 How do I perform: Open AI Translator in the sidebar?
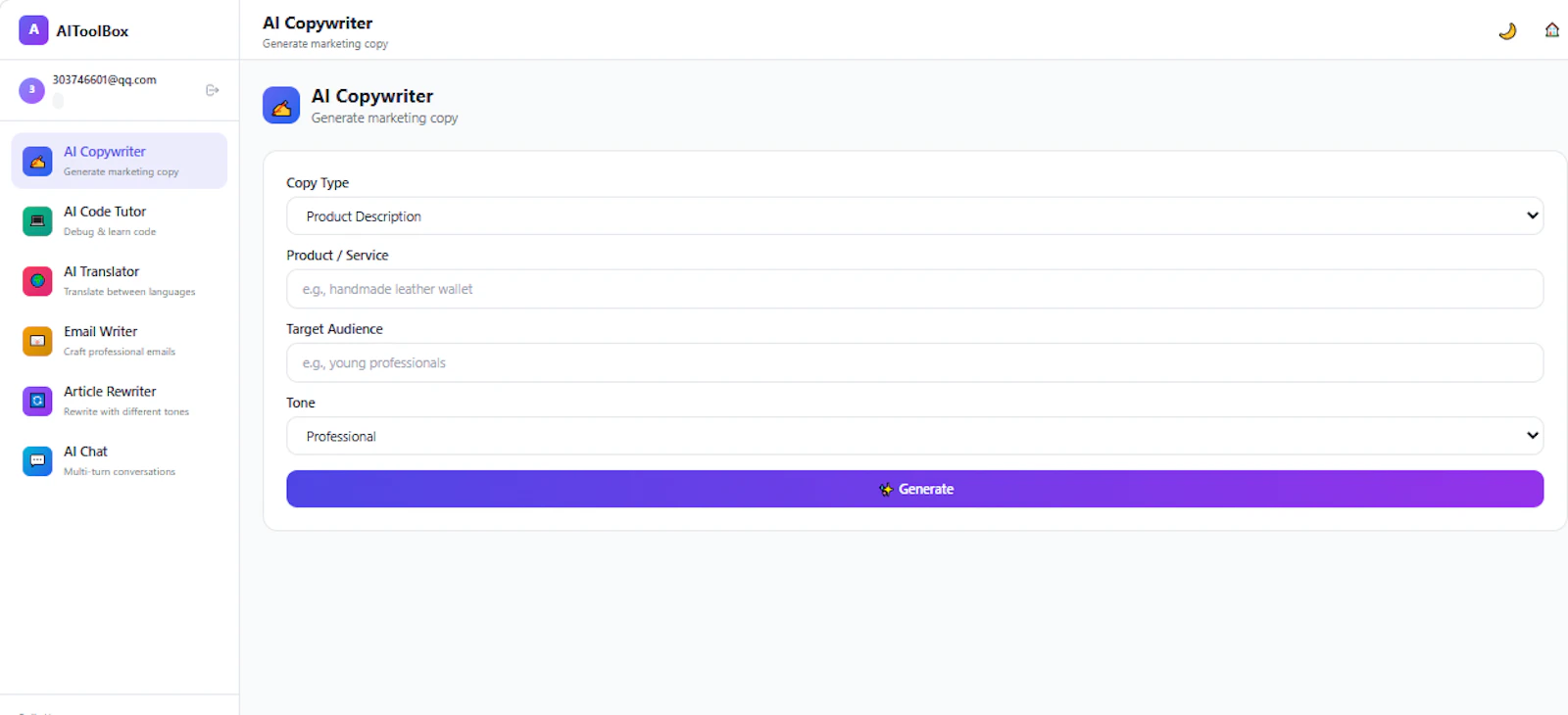tap(120, 280)
